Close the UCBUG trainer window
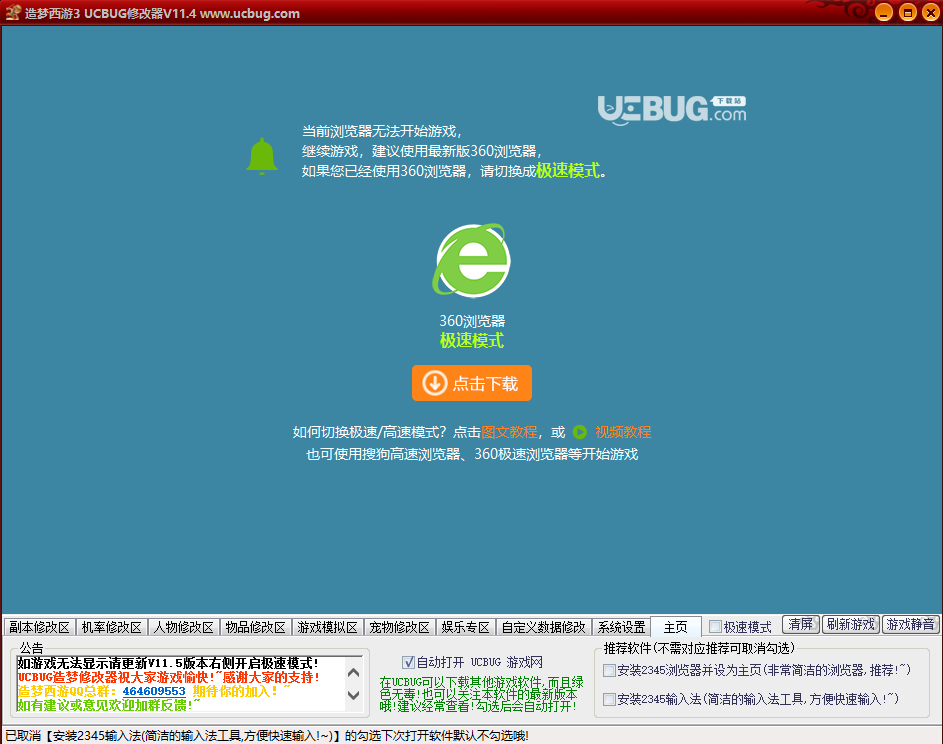The width and height of the screenshot is (943, 744). click(x=930, y=12)
